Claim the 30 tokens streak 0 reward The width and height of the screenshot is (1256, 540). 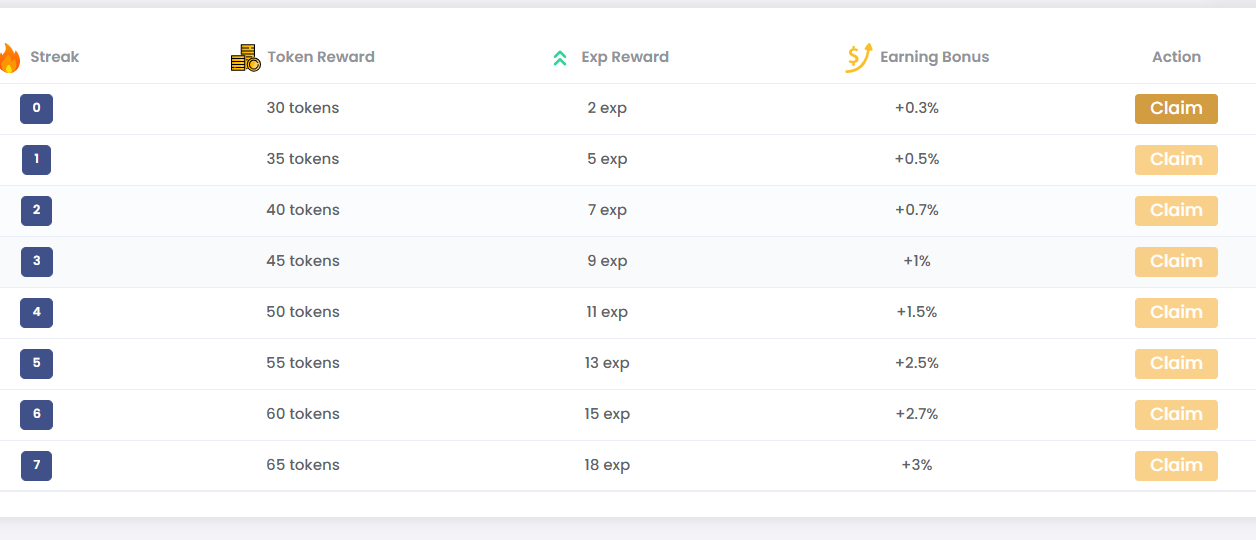tap(1176, 109)
